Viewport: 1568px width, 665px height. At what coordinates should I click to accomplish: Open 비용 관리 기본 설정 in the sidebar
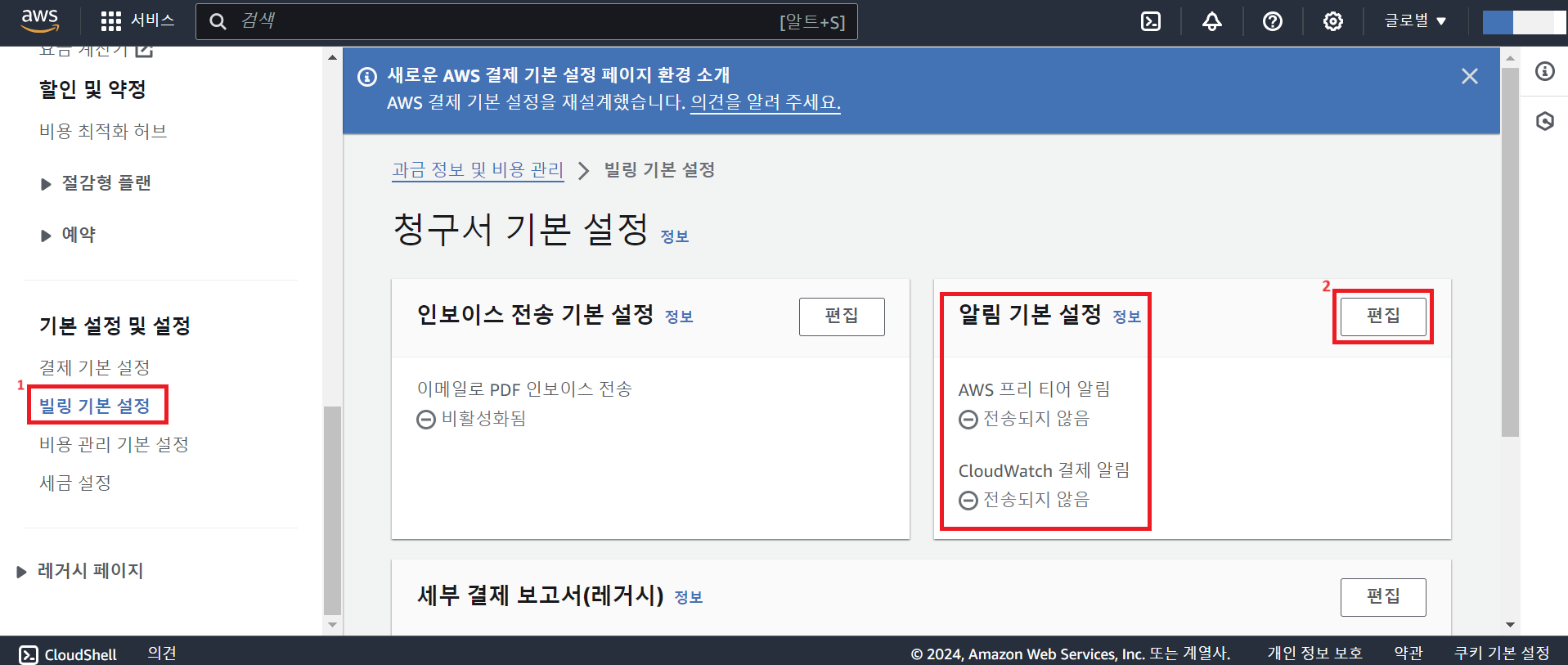(115, 444)
